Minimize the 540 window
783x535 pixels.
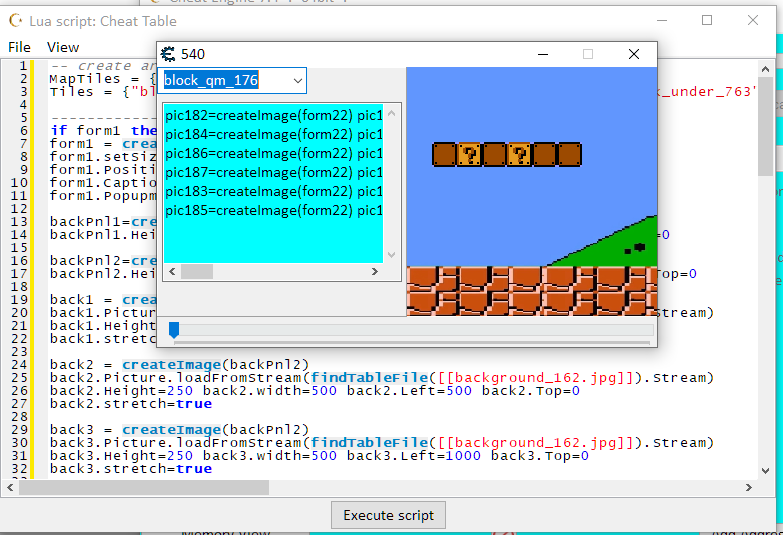(x=543, y=55)
